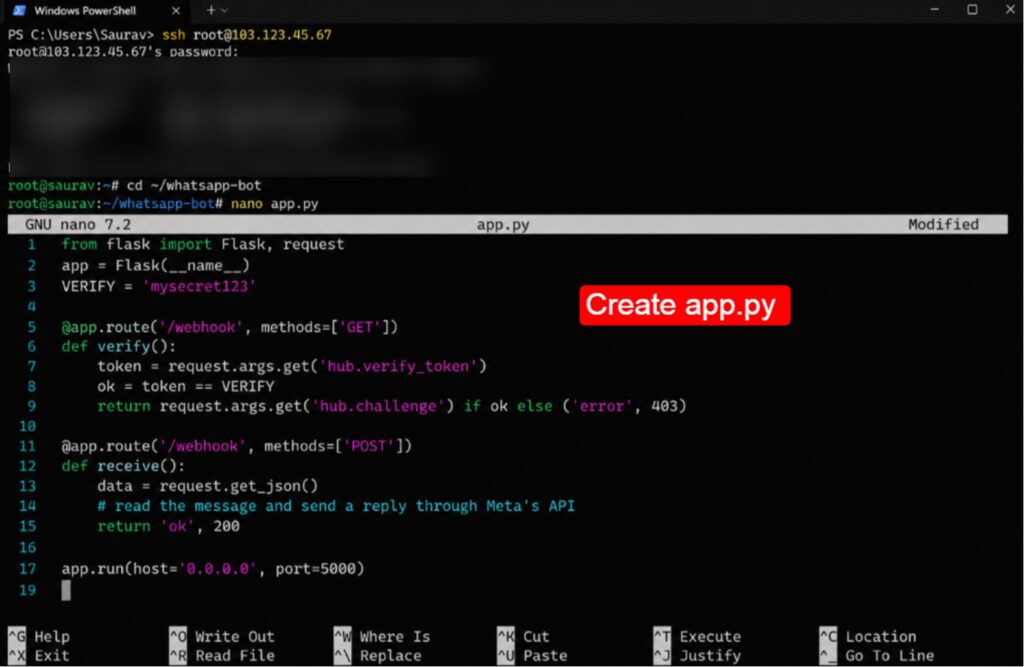Close the Windows PowerShell tab
The width and height of the screenshot is (1024, 667).
(x=176, y=10)
